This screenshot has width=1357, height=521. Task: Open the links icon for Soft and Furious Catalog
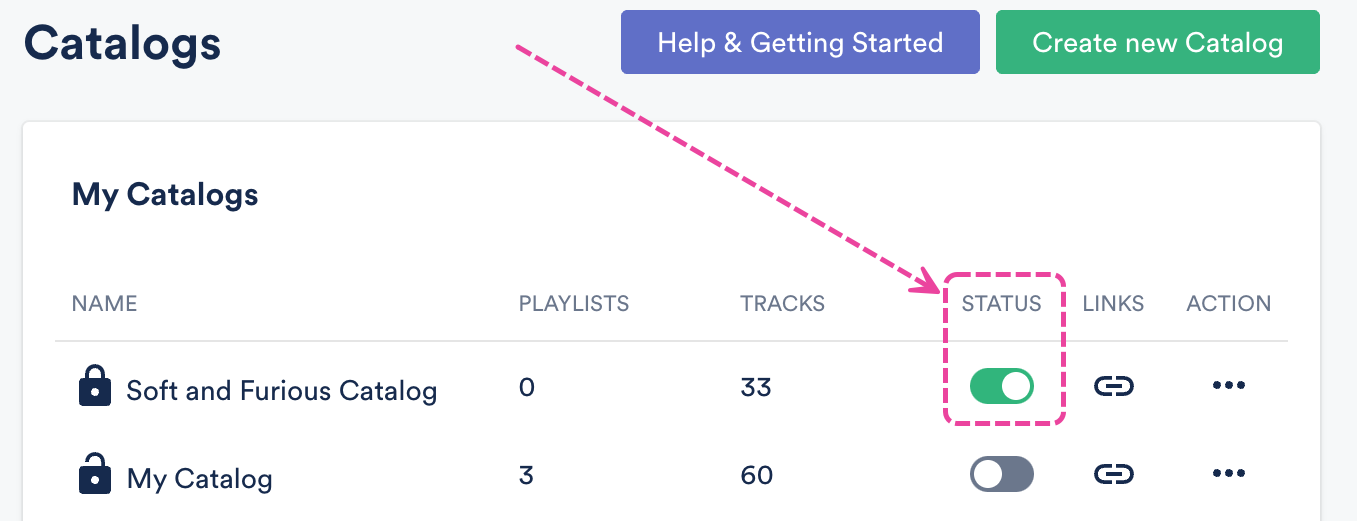(1113, 386)
